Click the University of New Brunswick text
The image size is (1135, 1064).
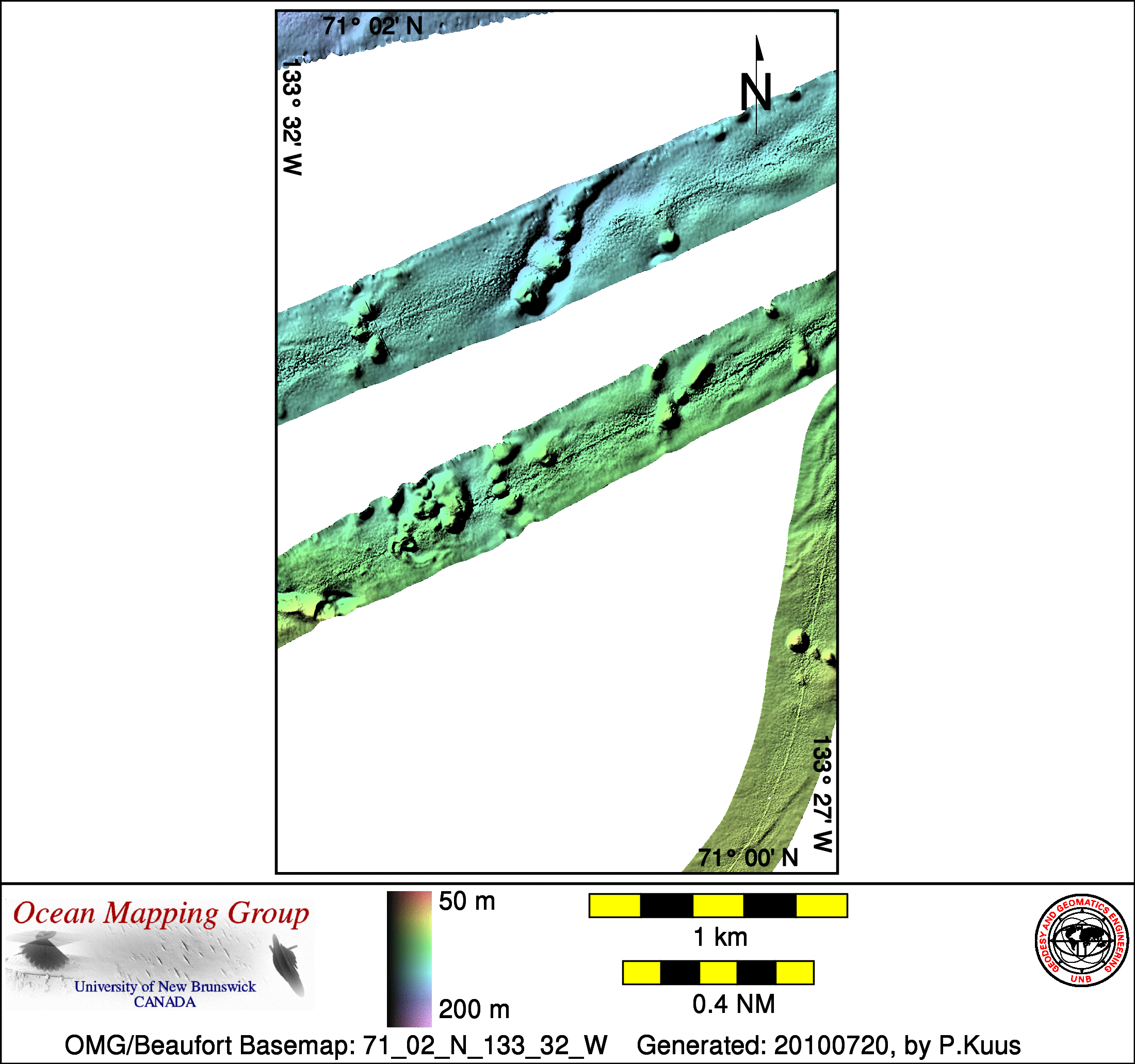click(x=165, y=986)
